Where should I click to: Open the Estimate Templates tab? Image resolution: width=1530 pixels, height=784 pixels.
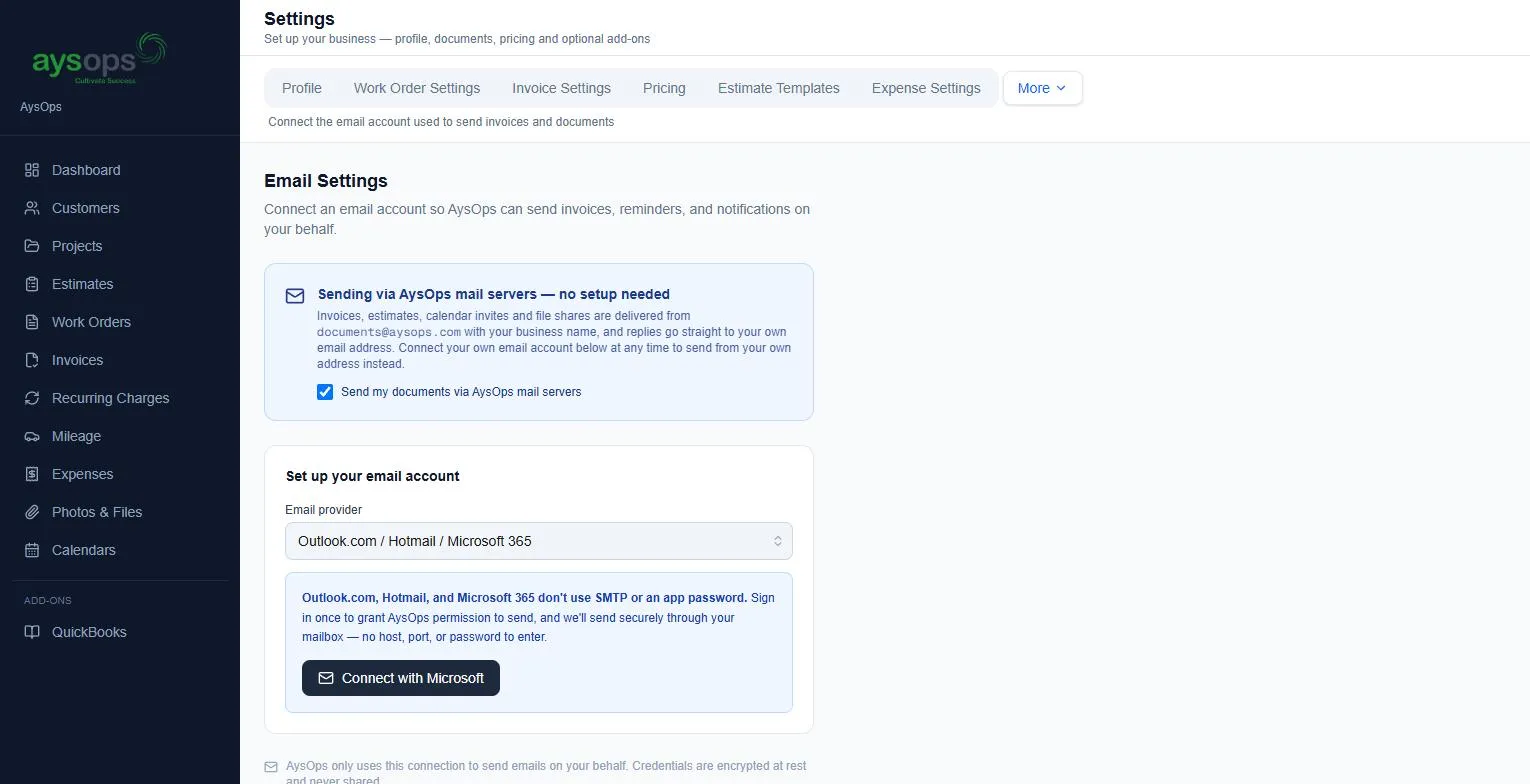click(x=779, y=88)
